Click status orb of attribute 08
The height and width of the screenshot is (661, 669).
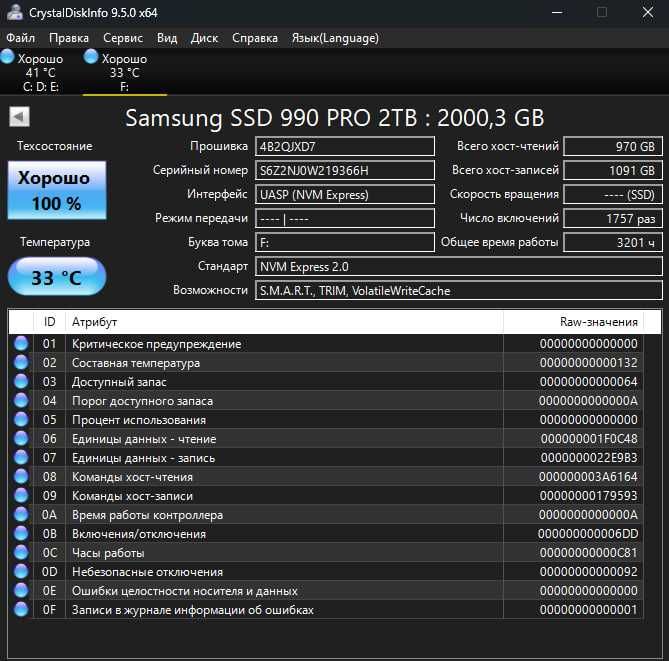(21, 476)
